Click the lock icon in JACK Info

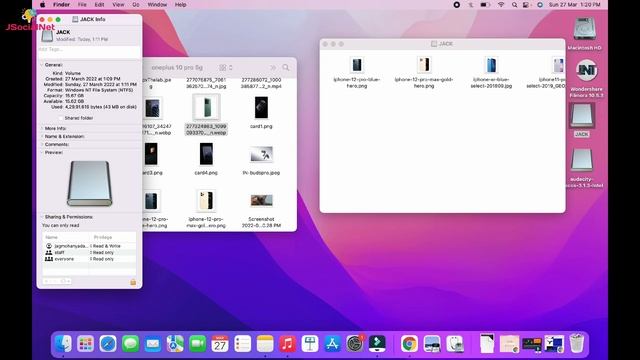133,282
